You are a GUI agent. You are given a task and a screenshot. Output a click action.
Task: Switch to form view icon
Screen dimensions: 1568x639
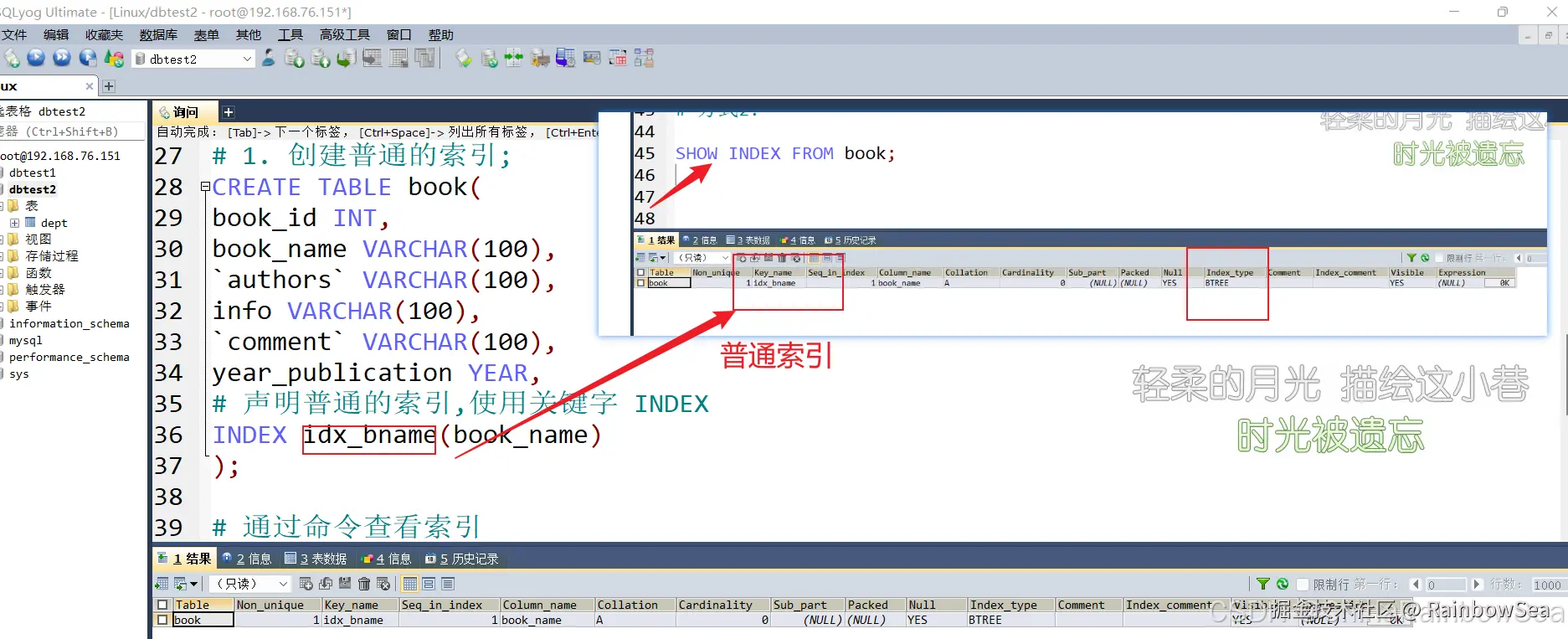pyautogui.click(x=429, y=584)
